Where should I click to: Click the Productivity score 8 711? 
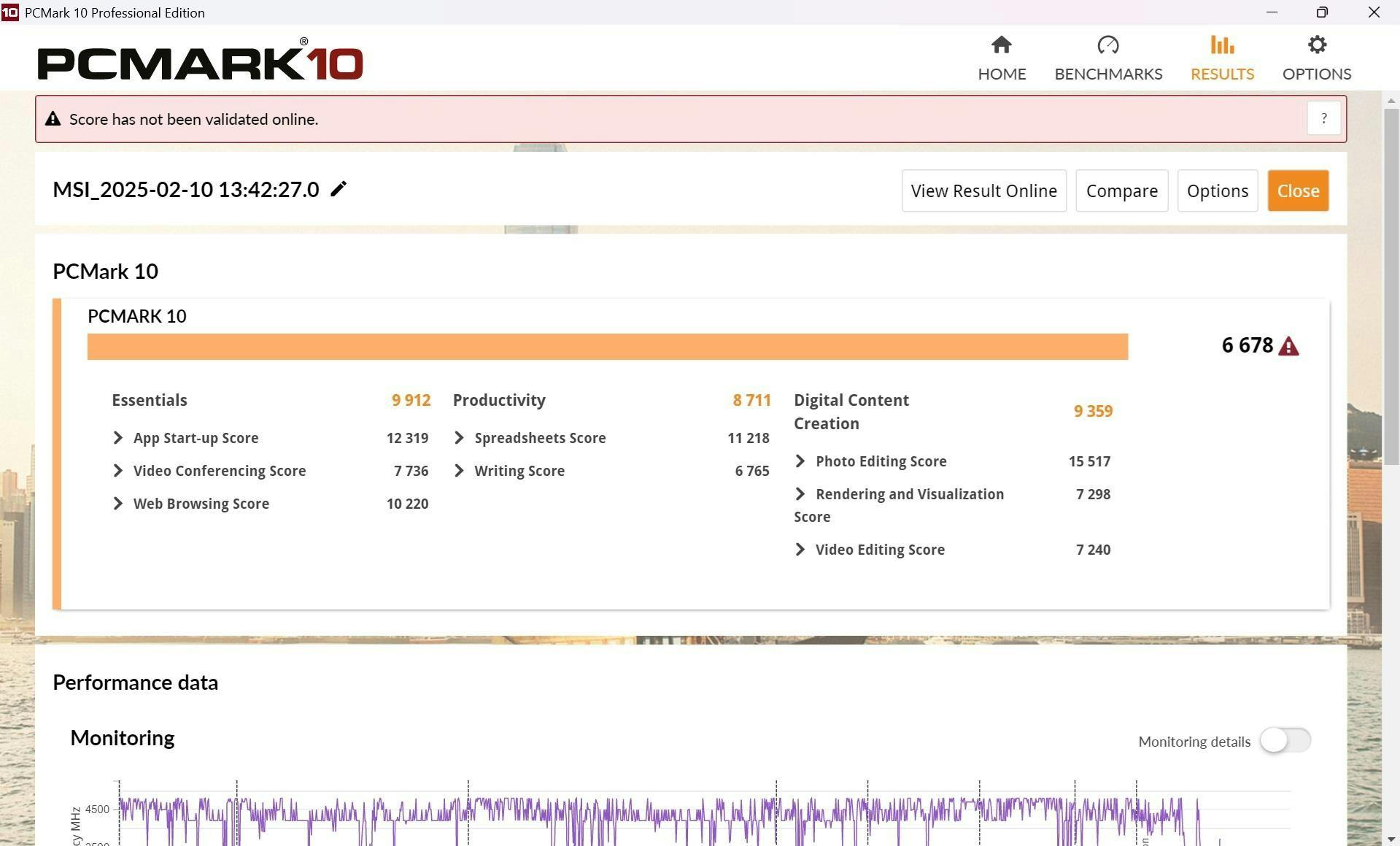tap(751, 400)
